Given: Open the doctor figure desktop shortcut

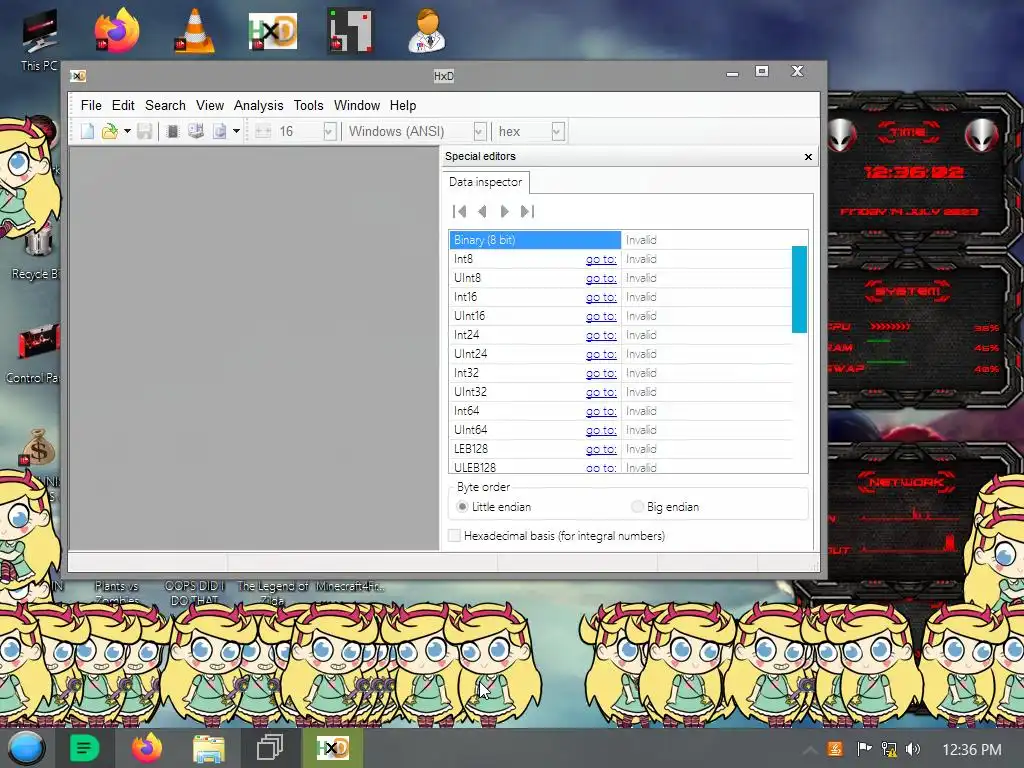Looking at the screenshot, I should pos(427,30).
